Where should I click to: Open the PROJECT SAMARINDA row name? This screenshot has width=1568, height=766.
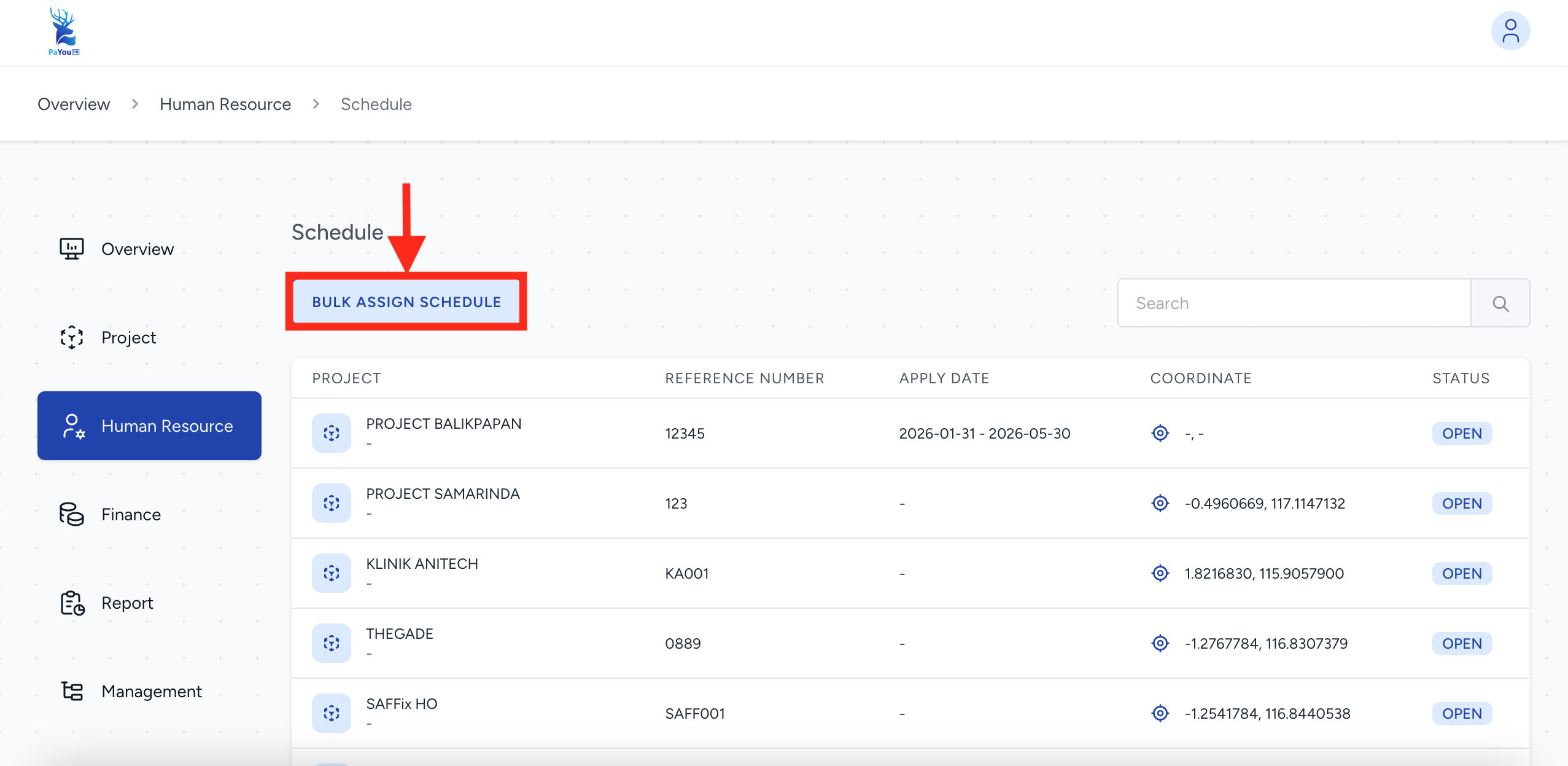point(443,494)
